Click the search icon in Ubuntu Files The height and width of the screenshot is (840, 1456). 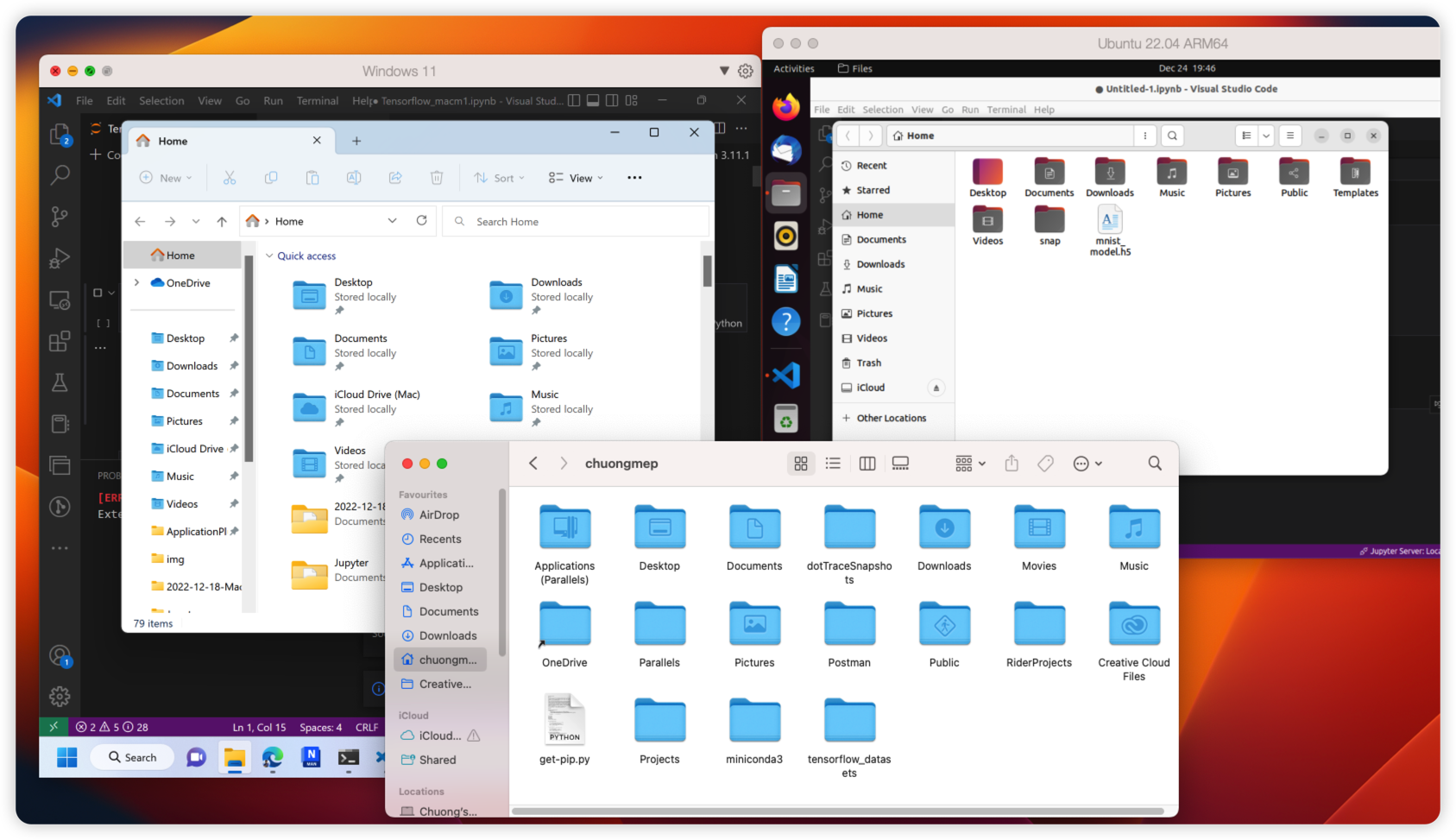pyautogui.click(x=1172, y=136)
